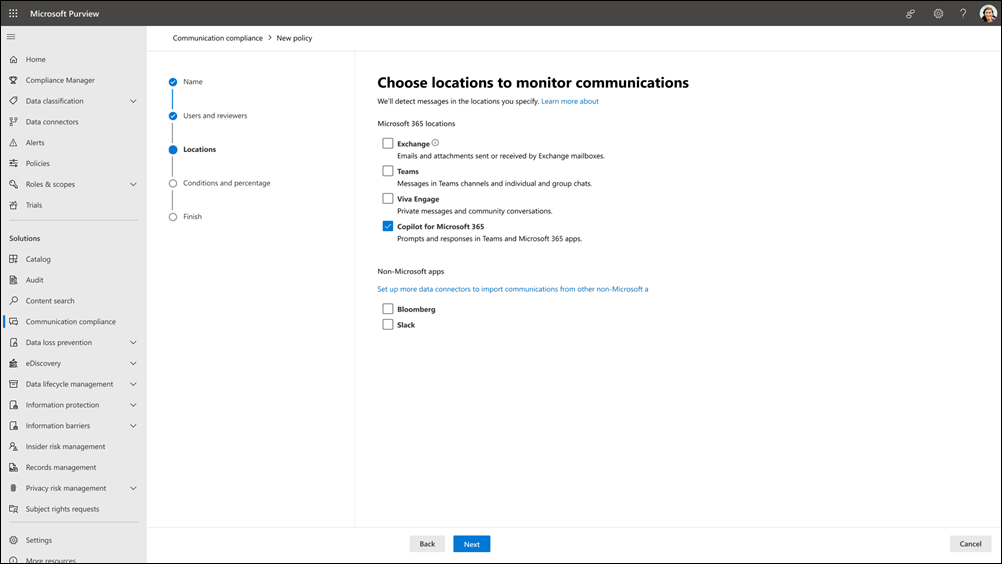Click the Roles & scopes icon
Image resolution: width=1002 pixels, height=564 pixels.
click(13, 184)
